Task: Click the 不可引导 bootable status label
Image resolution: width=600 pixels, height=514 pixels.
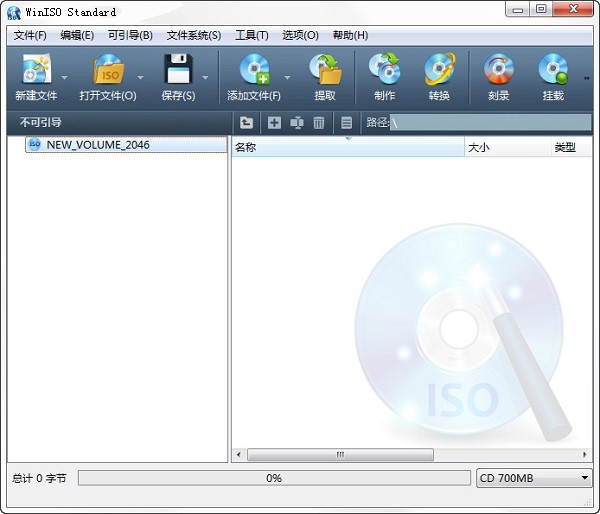Action: (41, 122)
